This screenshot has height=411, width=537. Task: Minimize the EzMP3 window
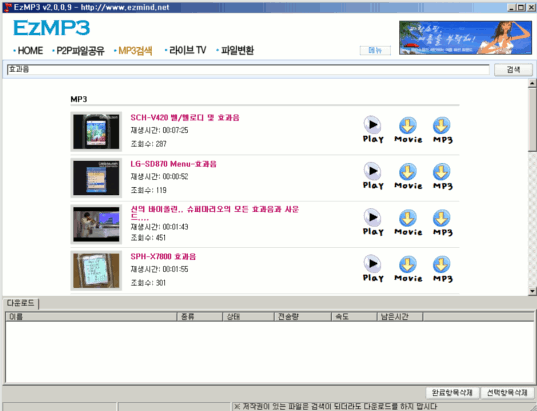(512, 7)
